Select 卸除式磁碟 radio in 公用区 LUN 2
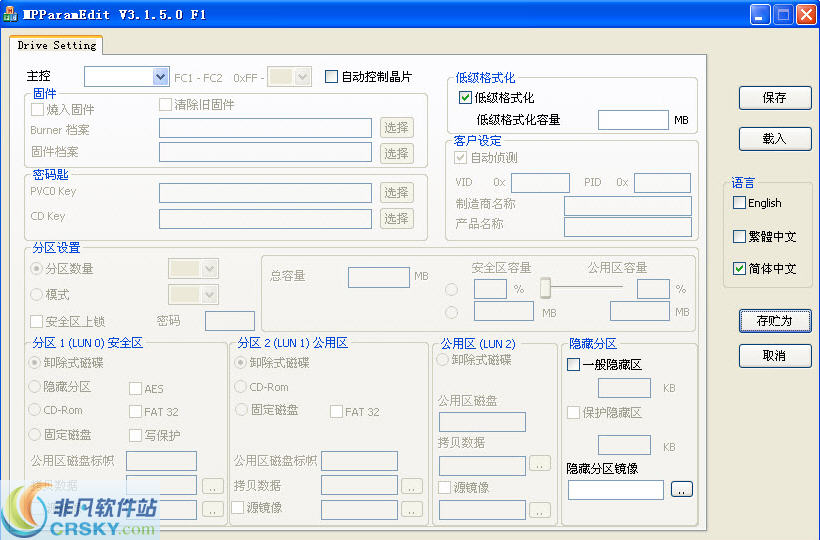820x540 pixels. [x=442, y=360]
